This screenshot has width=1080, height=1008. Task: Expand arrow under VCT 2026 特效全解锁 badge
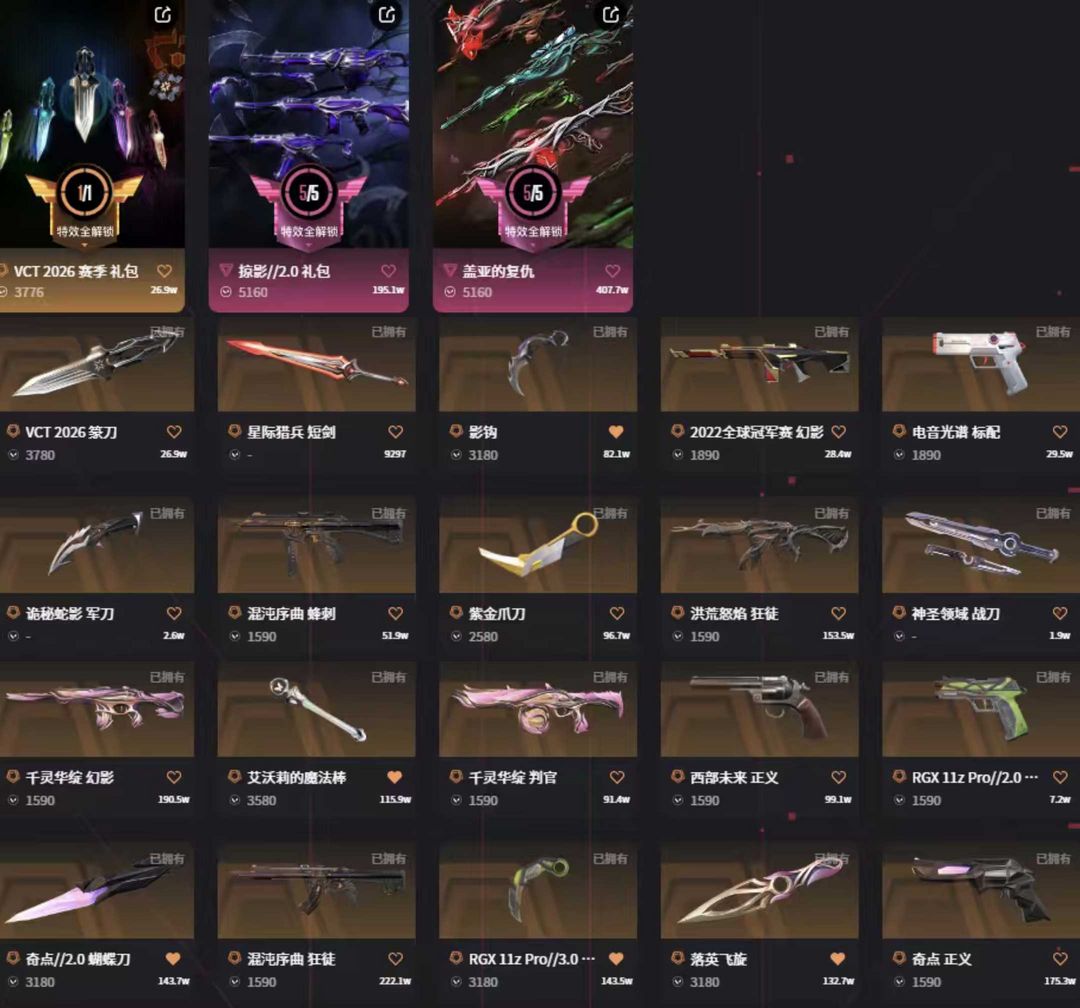point(85,245)
